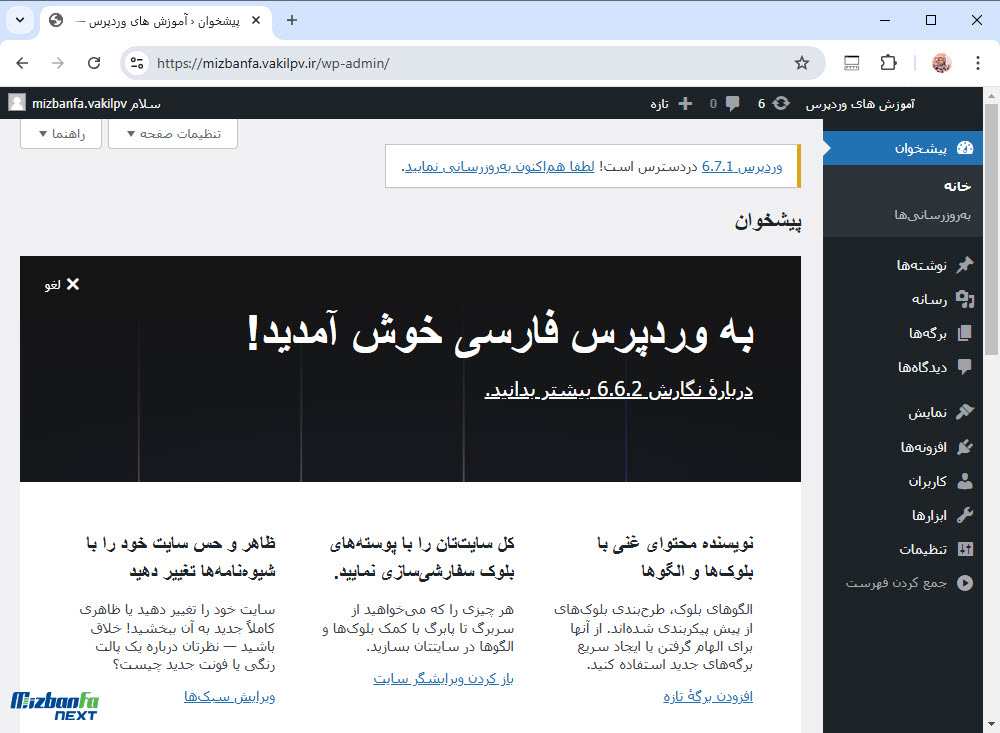Open the Posts (نوشته‌ها) menu
This screenshot has height=733, width=1000.
click(903, 265)
